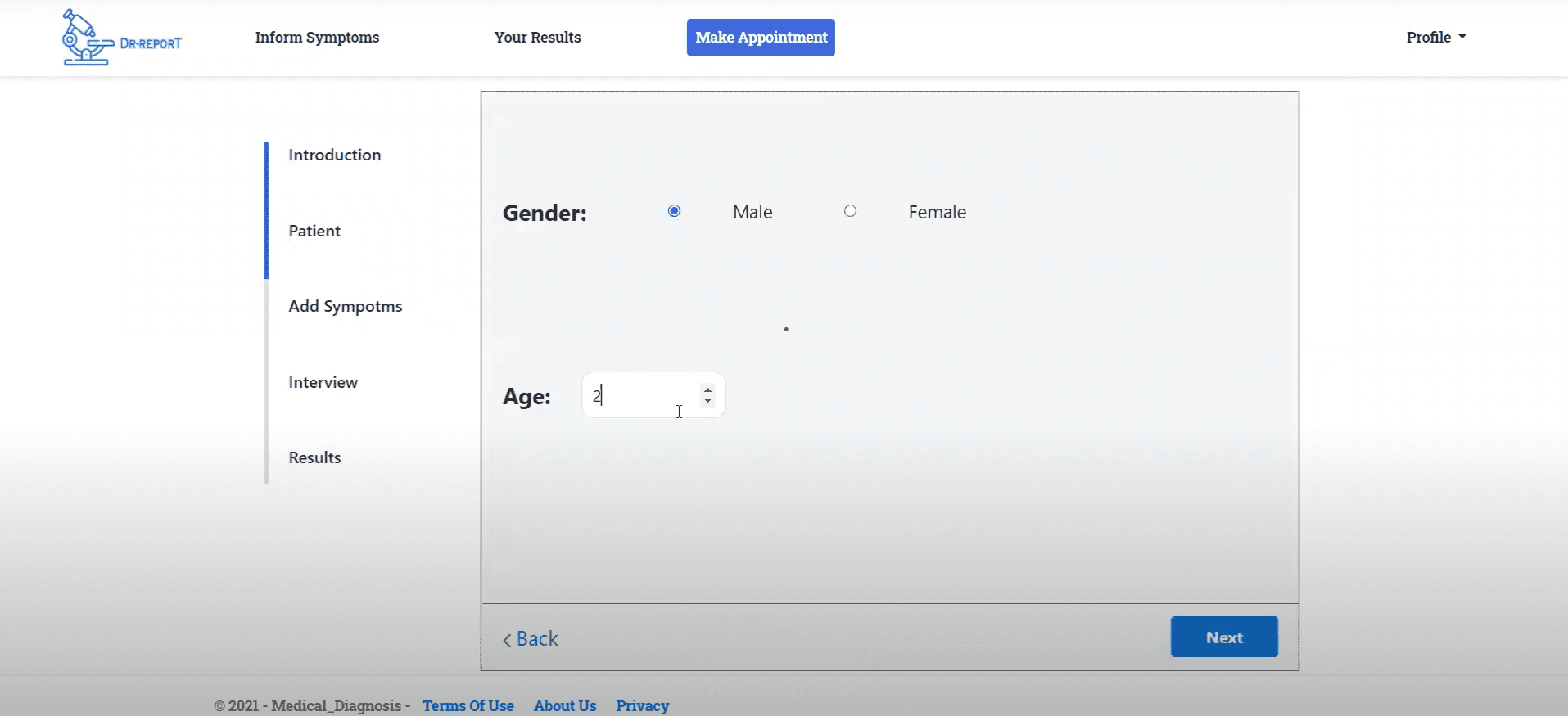Decrease age using the down arrow

(x=707, y=401)
